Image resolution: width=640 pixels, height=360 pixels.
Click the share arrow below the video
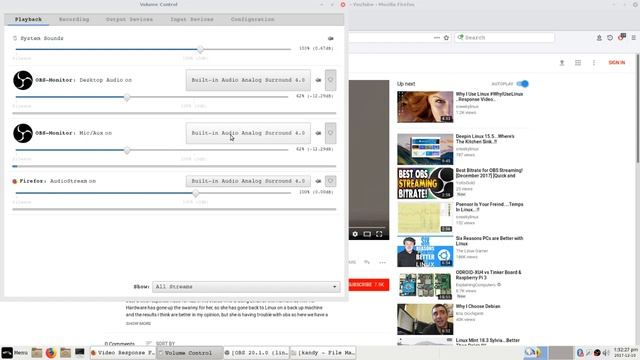tap(367, 262)
